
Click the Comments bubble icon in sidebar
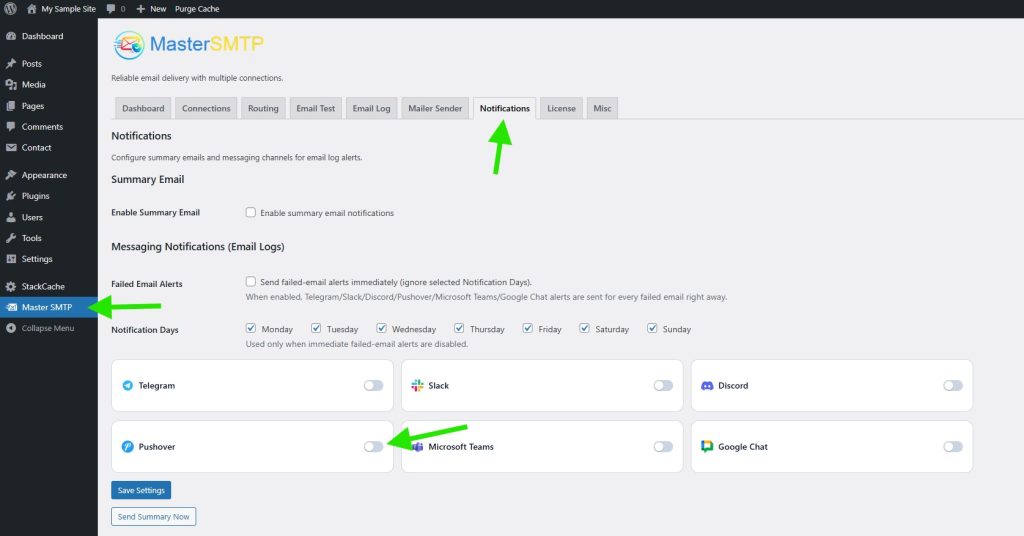[x=10, y=127]
